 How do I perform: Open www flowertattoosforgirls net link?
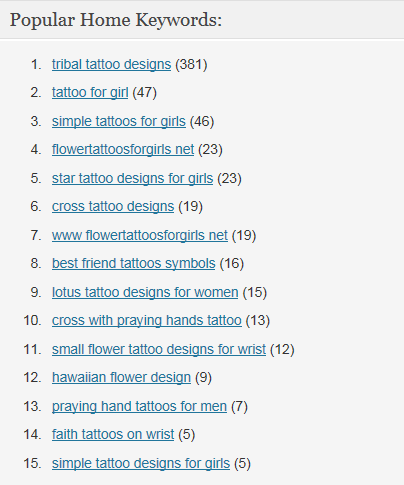pos(140,235)
